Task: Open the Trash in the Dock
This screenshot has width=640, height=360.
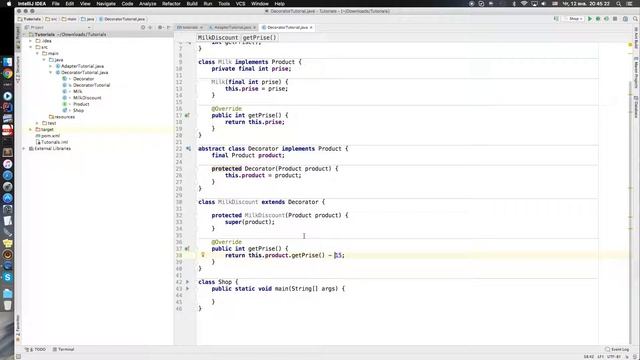Action: coord(7,305)
